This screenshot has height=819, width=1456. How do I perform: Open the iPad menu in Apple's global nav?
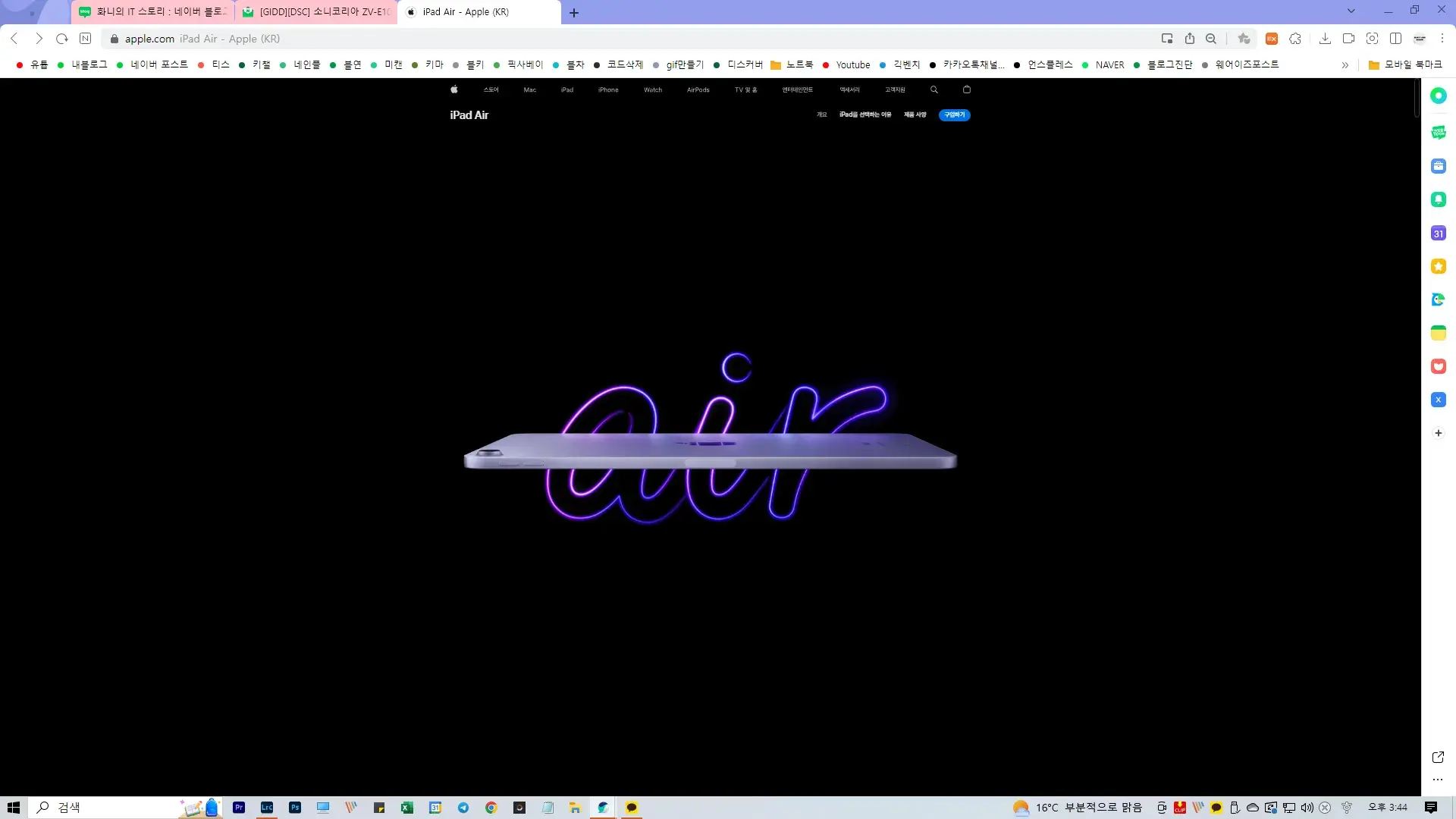click(567, 89)
